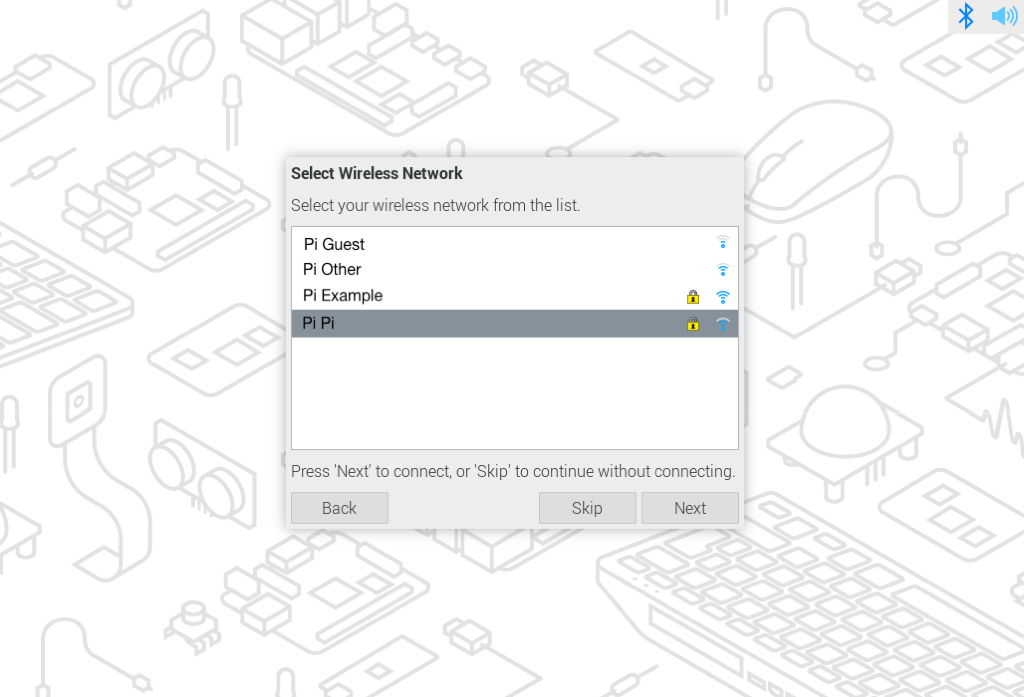
Task: Select the Pi Example network
Action: (x=450, y=296)
